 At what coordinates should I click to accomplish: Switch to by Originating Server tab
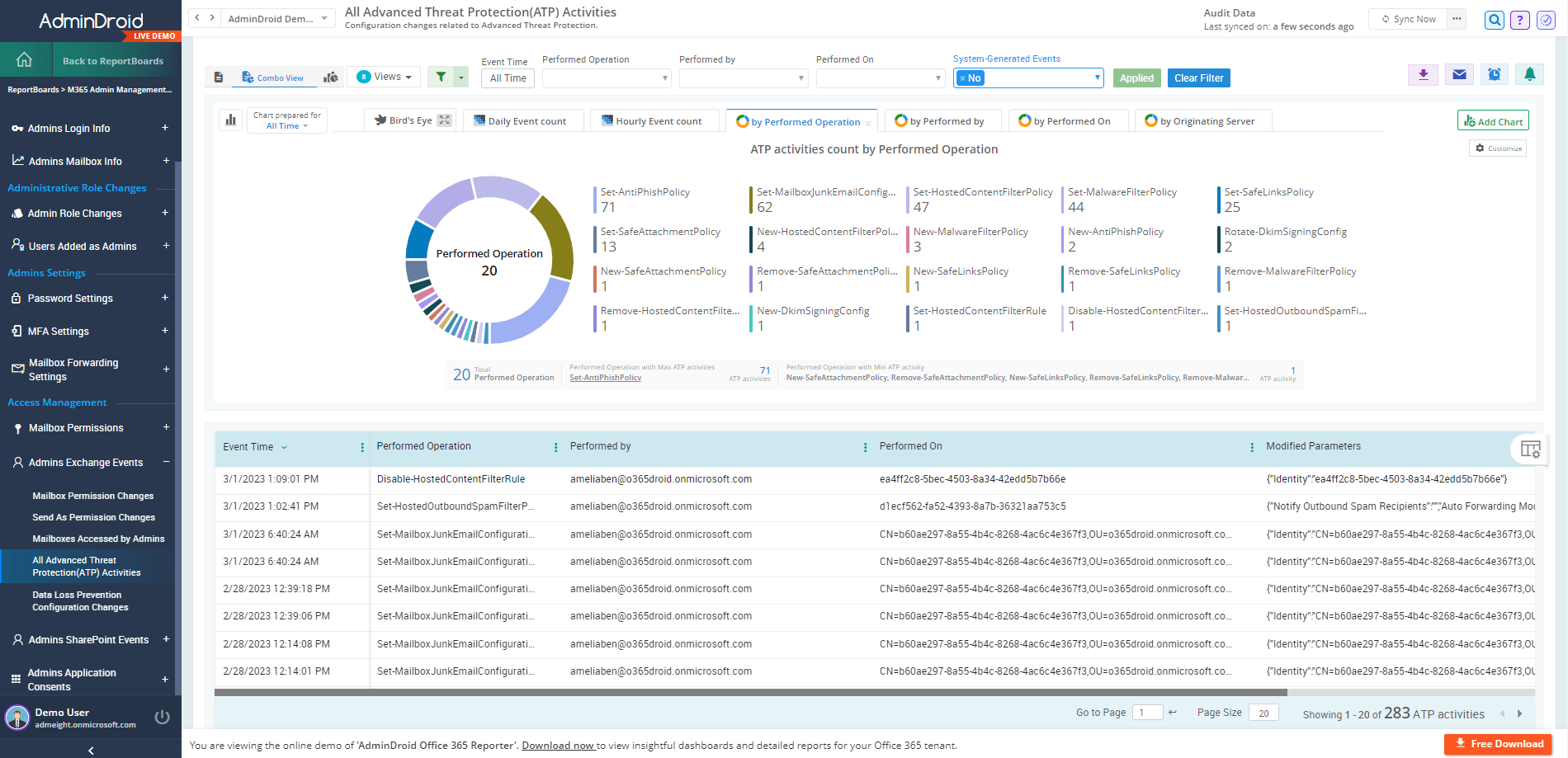(x=1203, y=120)
